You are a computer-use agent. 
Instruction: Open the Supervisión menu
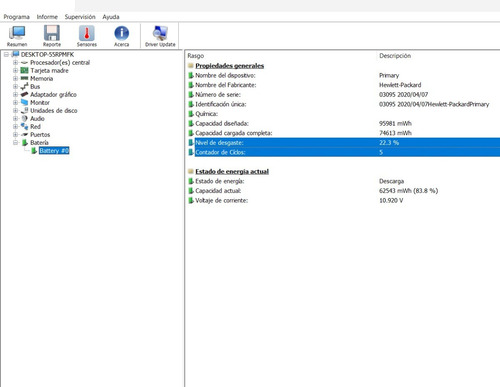click(x=80, y=17)
